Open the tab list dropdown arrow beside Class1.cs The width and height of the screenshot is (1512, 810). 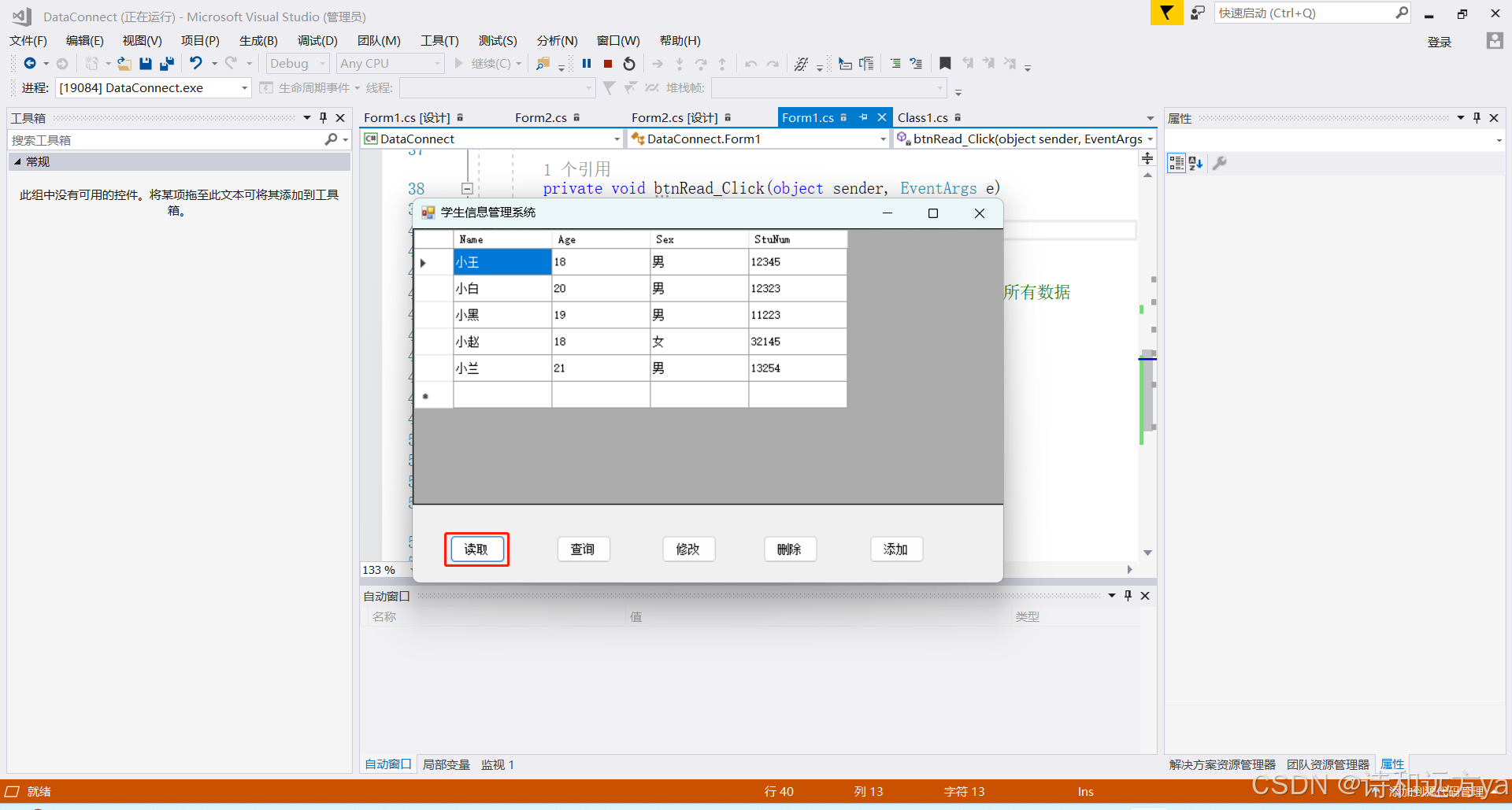coord(1150,118)
